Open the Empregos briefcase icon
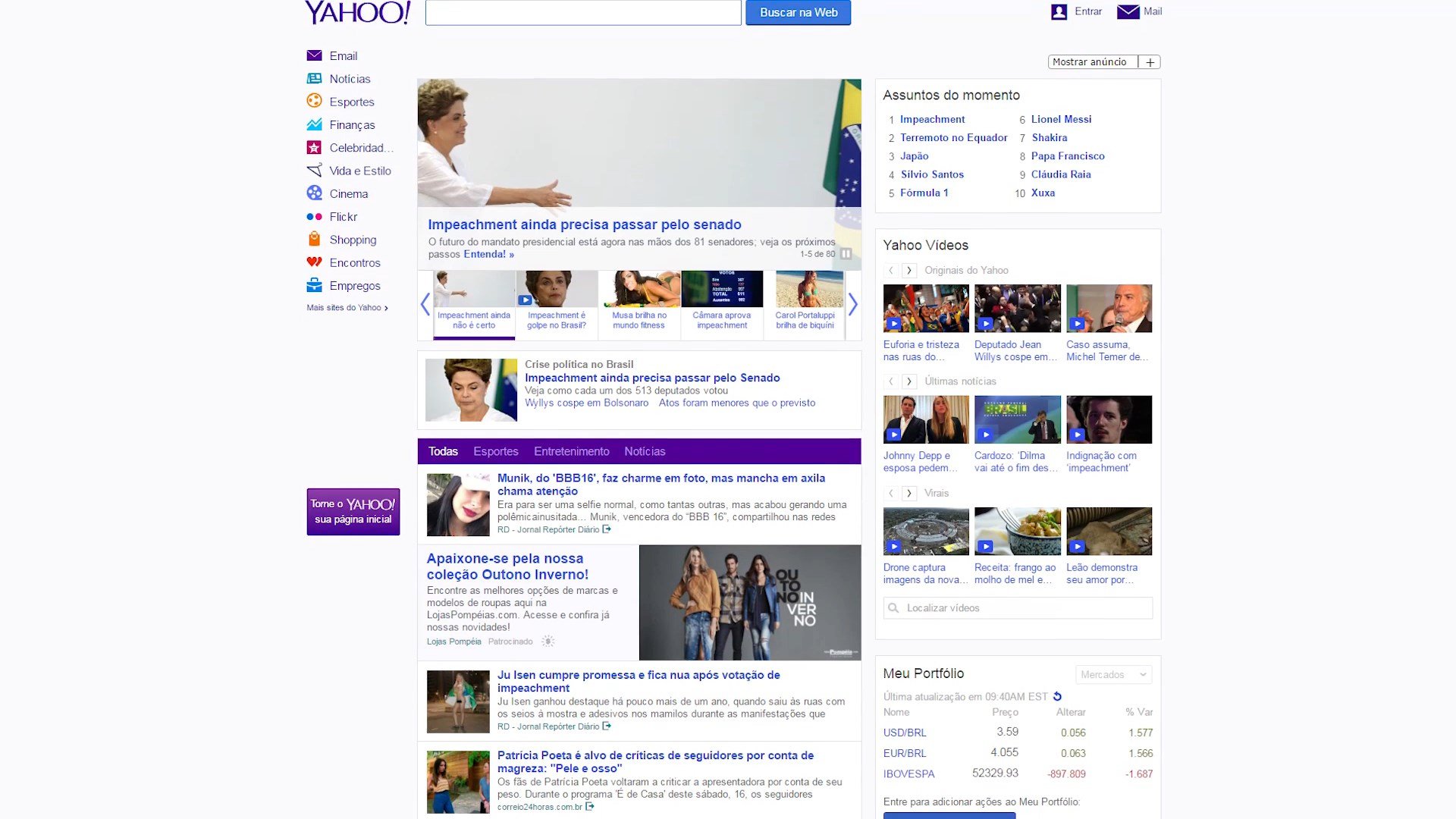1456x819 pixels. [x=314, y=285]
